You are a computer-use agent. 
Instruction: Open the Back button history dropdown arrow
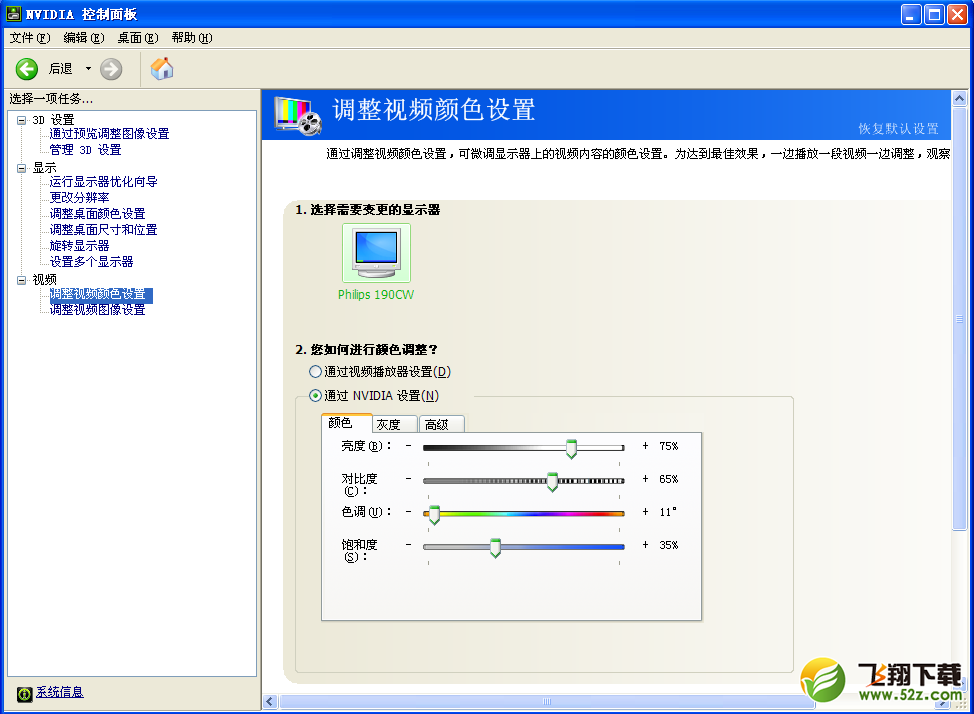click(x=88, y=68)
